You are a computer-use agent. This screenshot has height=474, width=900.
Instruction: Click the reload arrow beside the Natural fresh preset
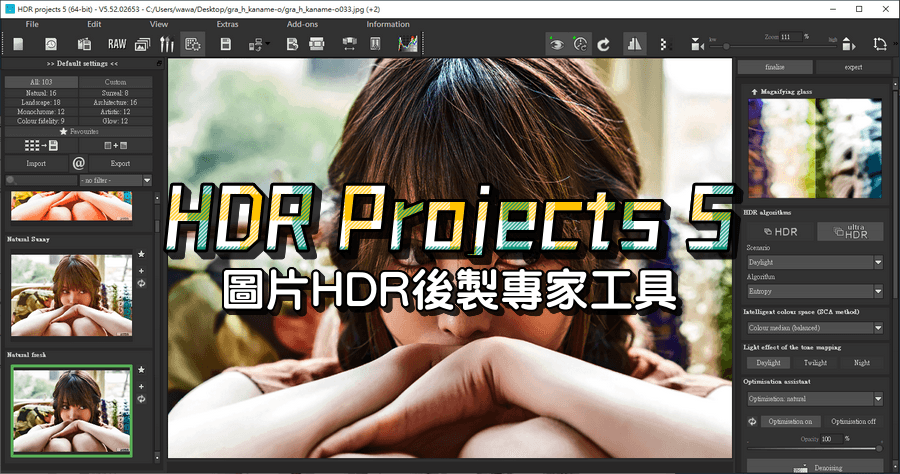141,399
